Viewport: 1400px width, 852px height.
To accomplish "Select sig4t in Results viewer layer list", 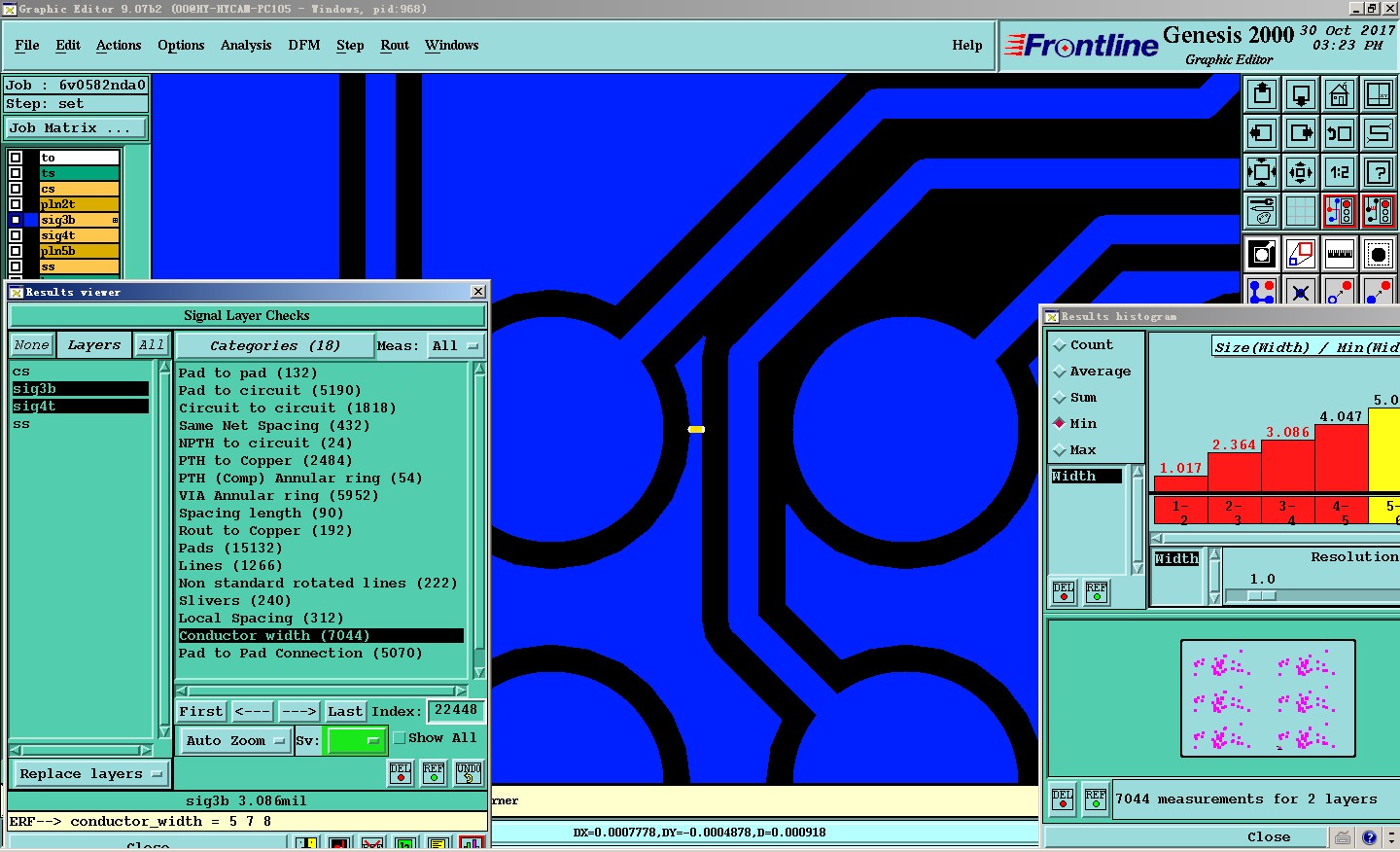I will (81, 407).
